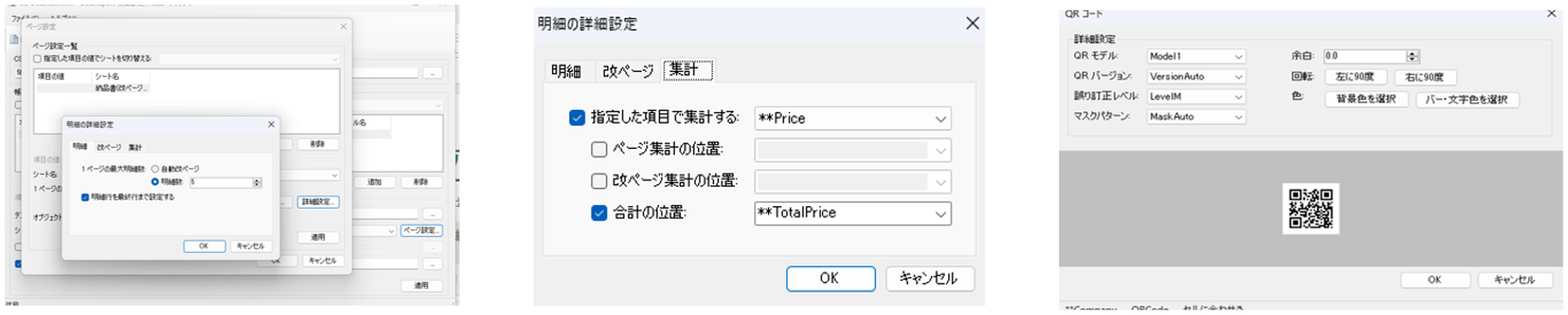The image size is (1568, 315).
Task: Click OK in QR コード dialog
Action: tap(1435, 280)
